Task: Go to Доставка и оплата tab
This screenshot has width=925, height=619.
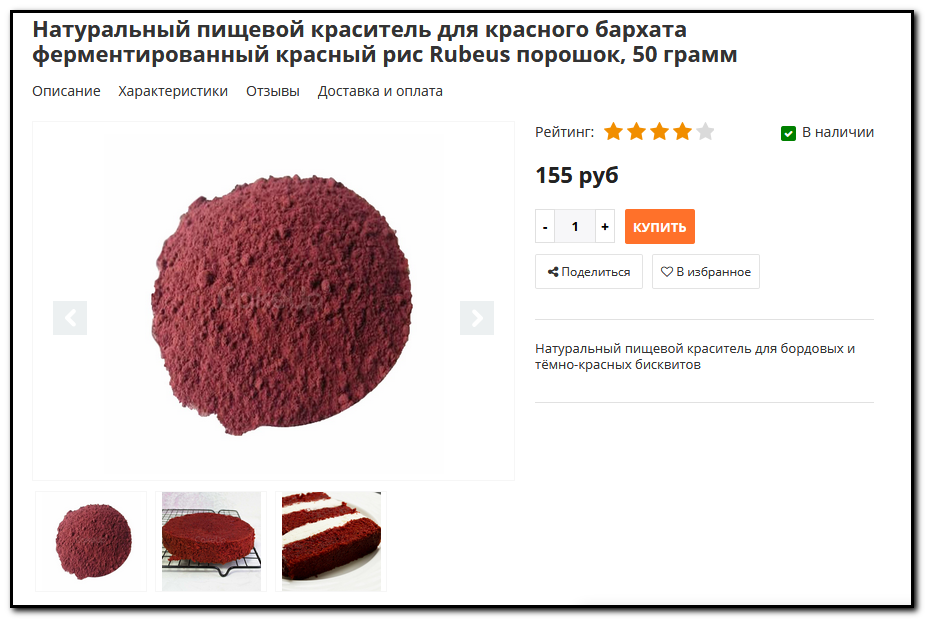Action: [380, 91]
